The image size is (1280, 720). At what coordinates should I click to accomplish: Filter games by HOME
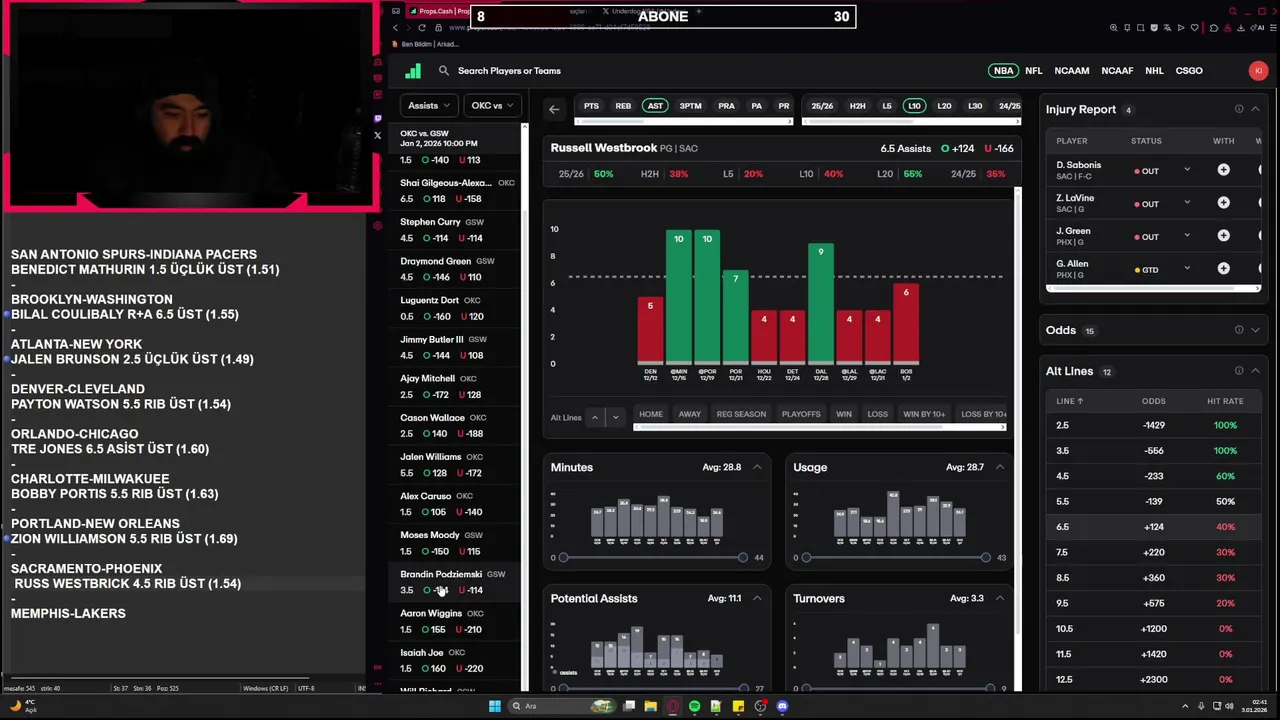[x=651, y=414]
